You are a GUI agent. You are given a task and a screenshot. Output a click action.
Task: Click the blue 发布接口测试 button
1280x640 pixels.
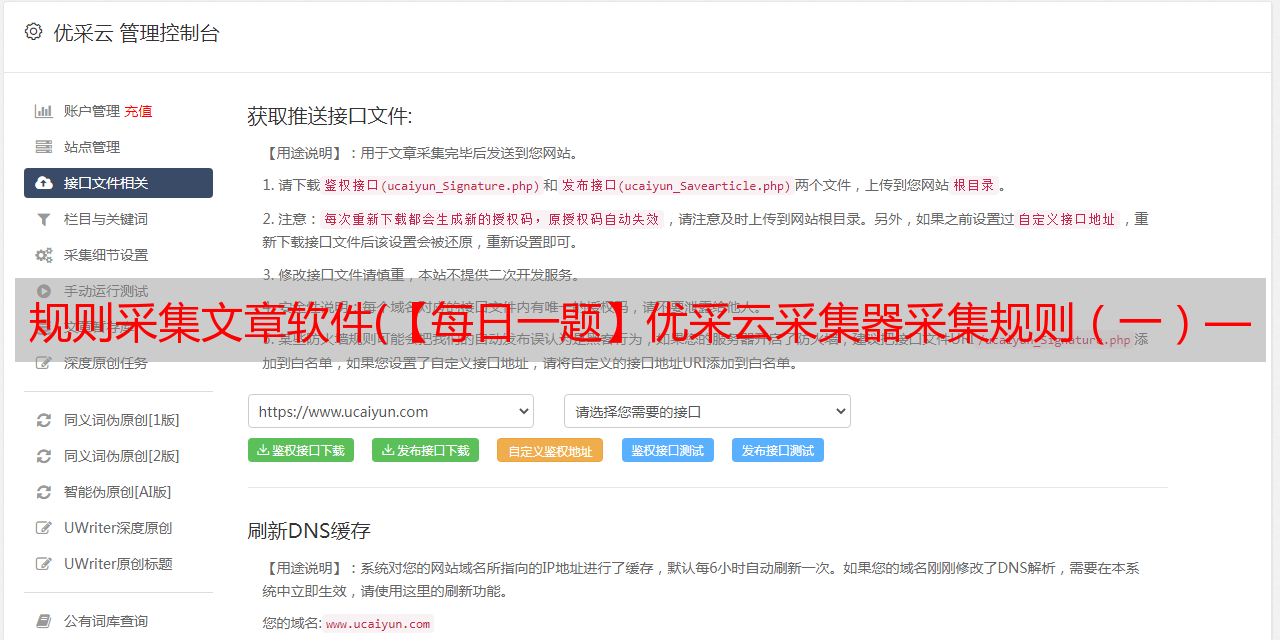coord(778,450)
